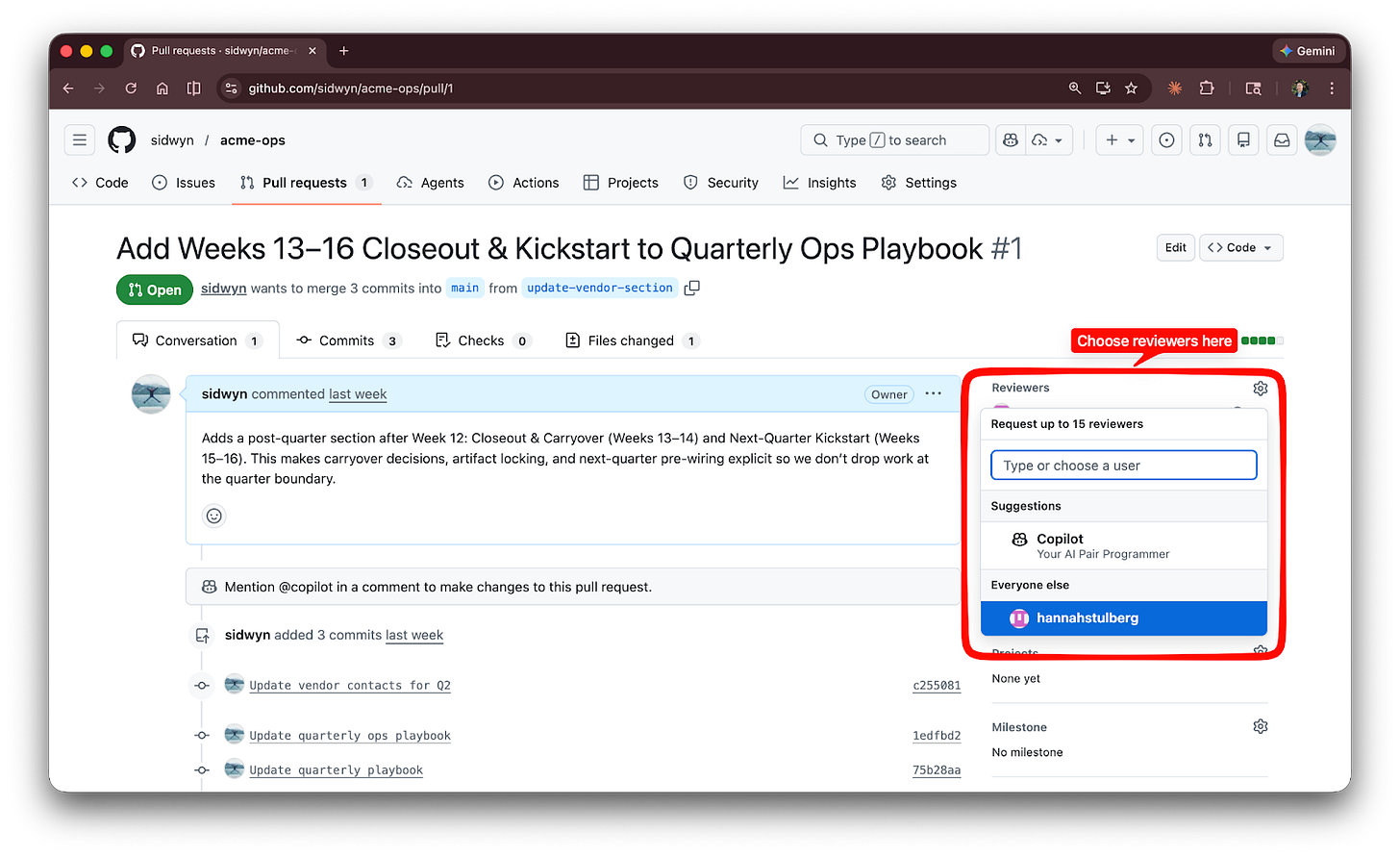Open the user profile avatar menu
The width and height of the screenshot is (1400, 857).
pyautogui.click(x=1320, y=140)
